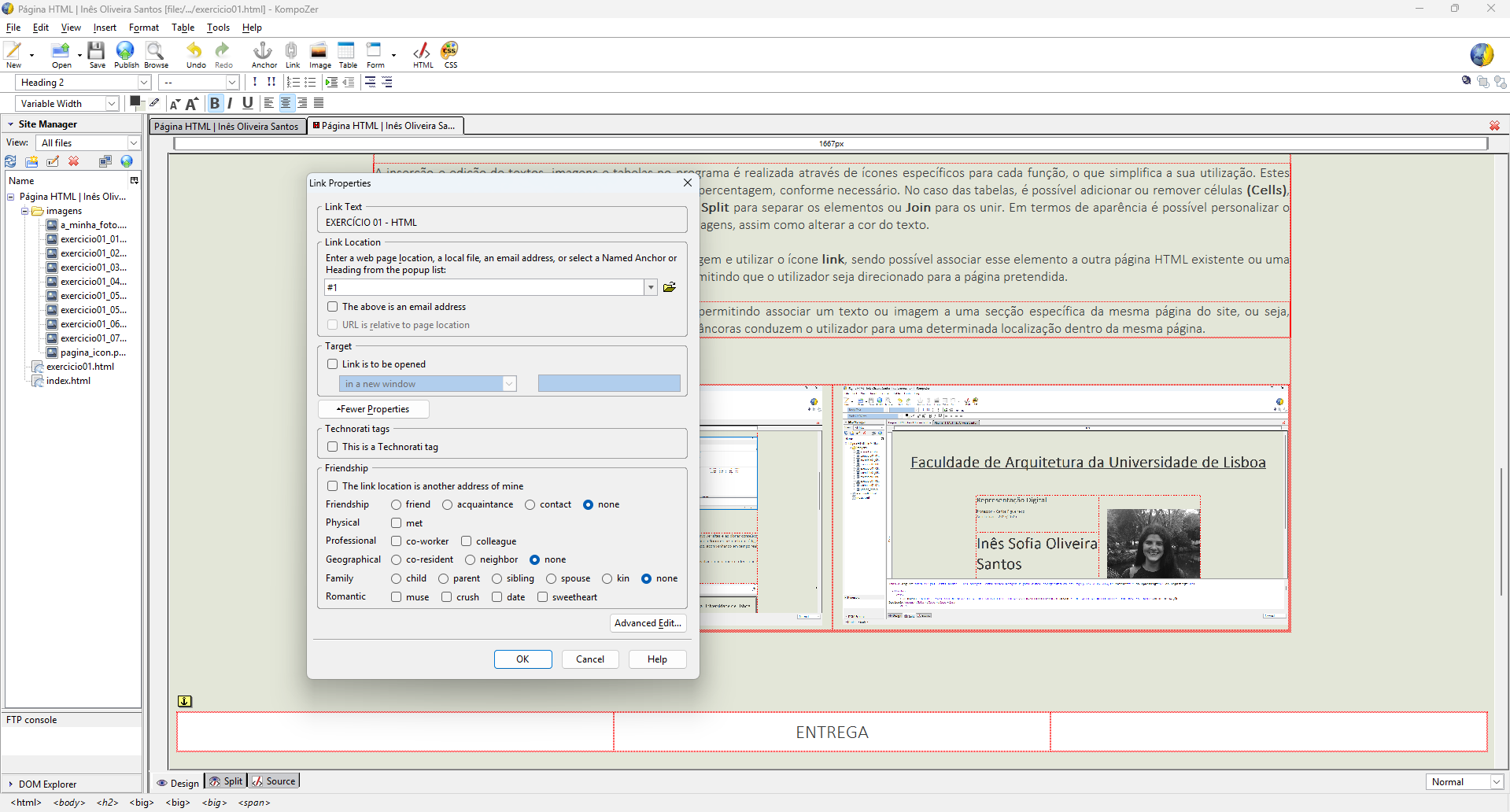Click the OK button in Link Properties
The width and height of the screenshot is (1510, 812).
(522, 659)
